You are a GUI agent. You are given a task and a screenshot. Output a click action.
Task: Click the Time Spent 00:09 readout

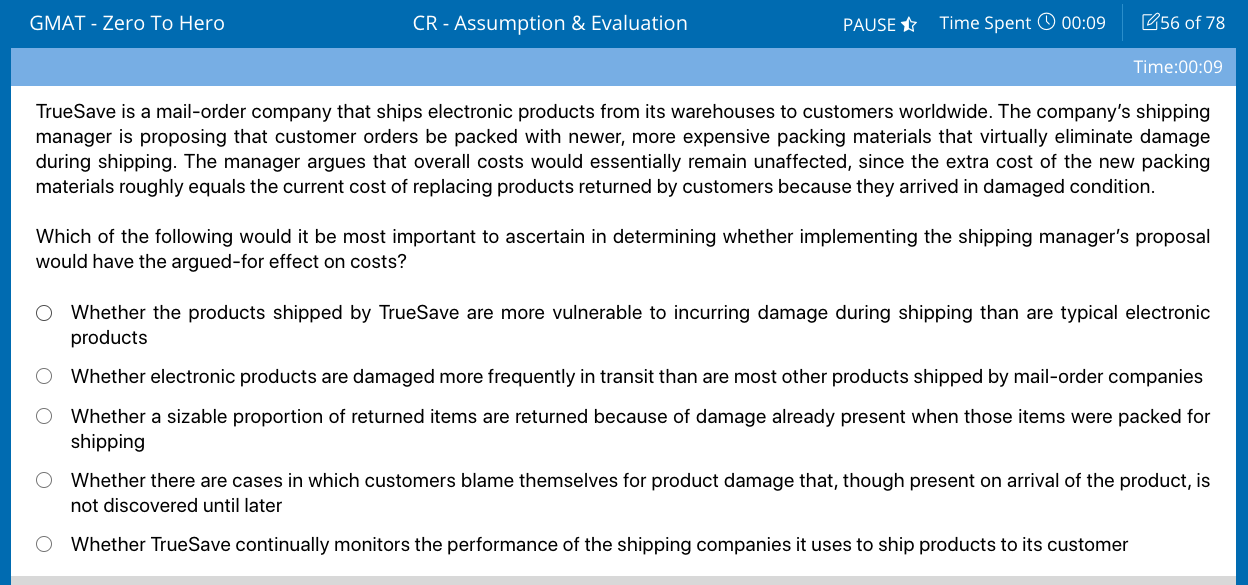[1022, 22]
